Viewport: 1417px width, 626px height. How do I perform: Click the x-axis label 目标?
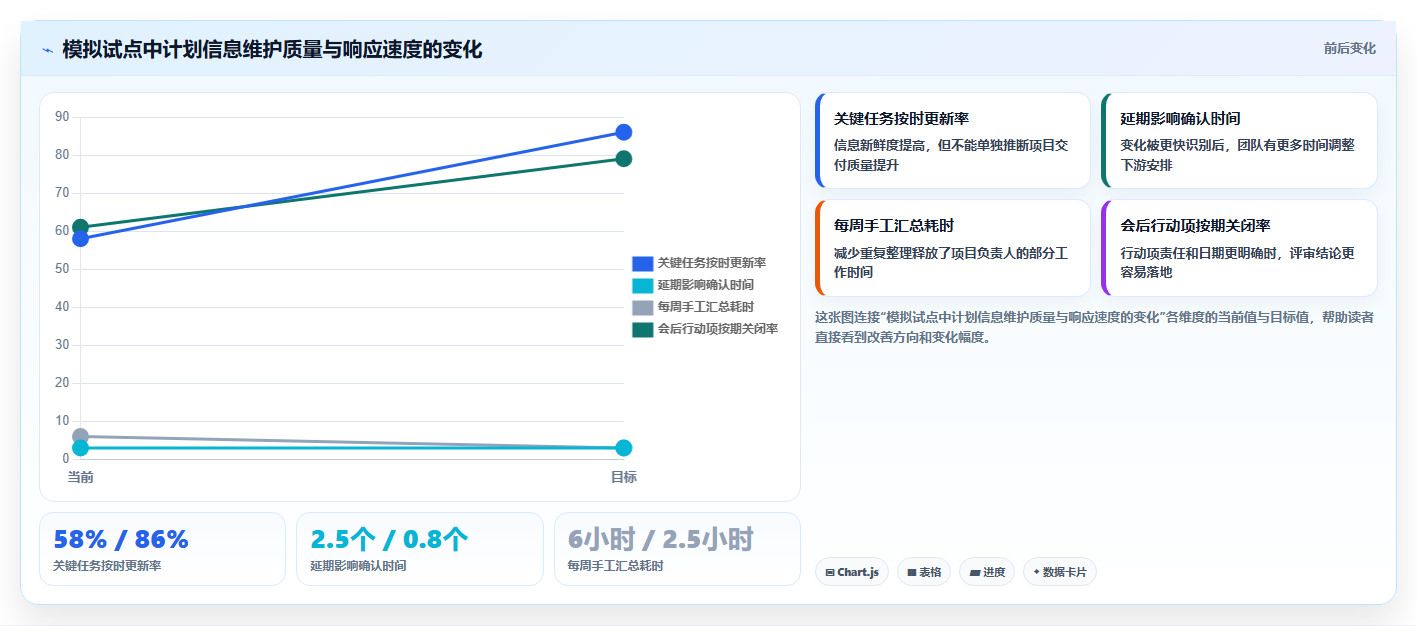[x=623, y=478]
